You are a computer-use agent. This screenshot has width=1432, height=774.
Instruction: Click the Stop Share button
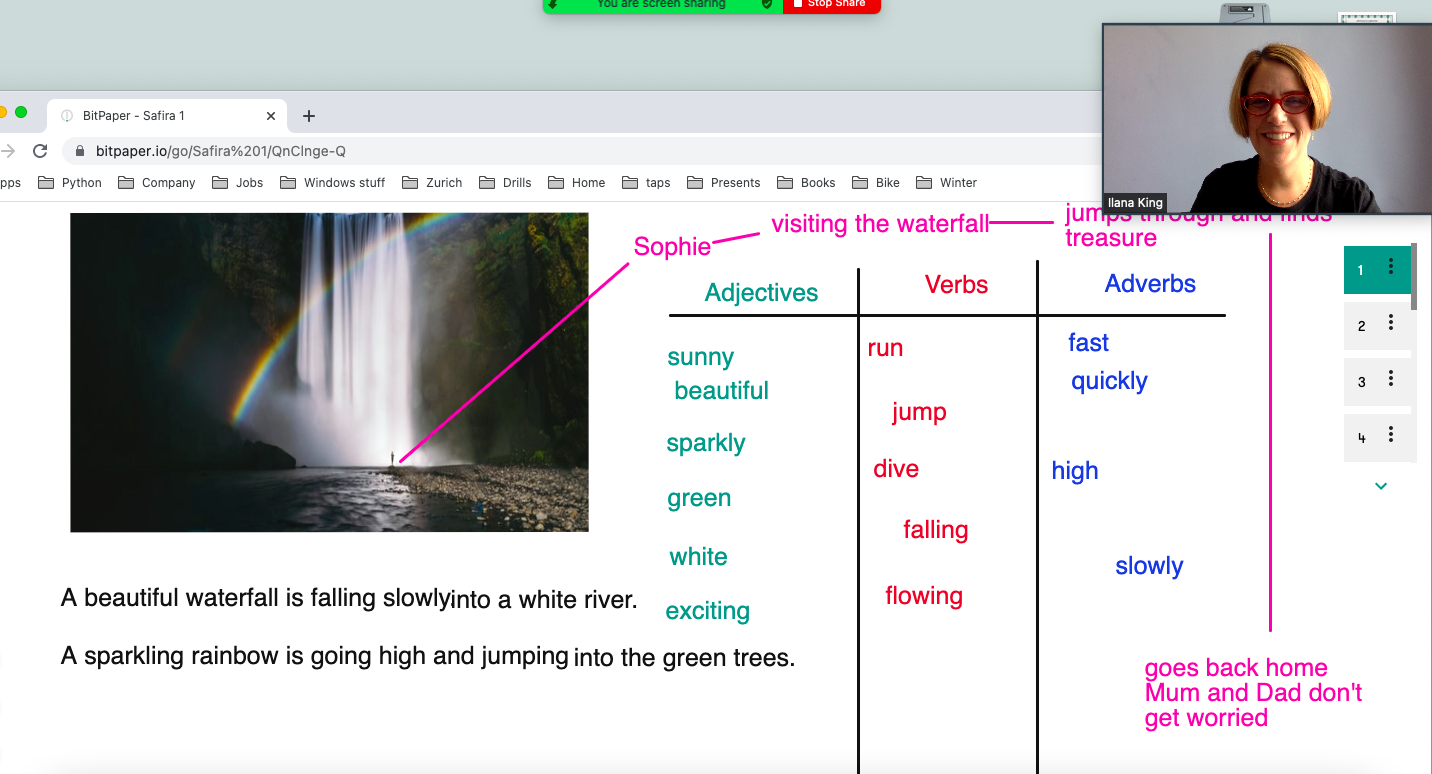[x=830, y=5]
